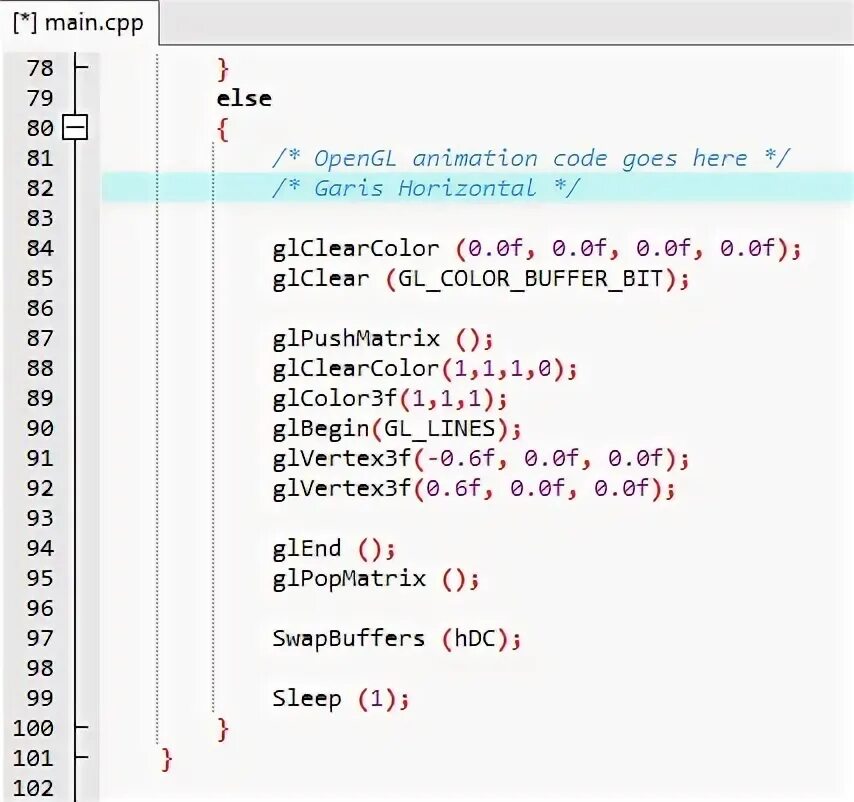Click GL_COLOR_BUFFER_BIT constant
The image size is (854, 802).
point(530,279)
